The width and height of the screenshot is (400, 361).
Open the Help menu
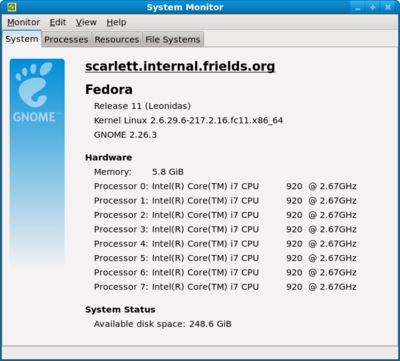click(116, 22)
